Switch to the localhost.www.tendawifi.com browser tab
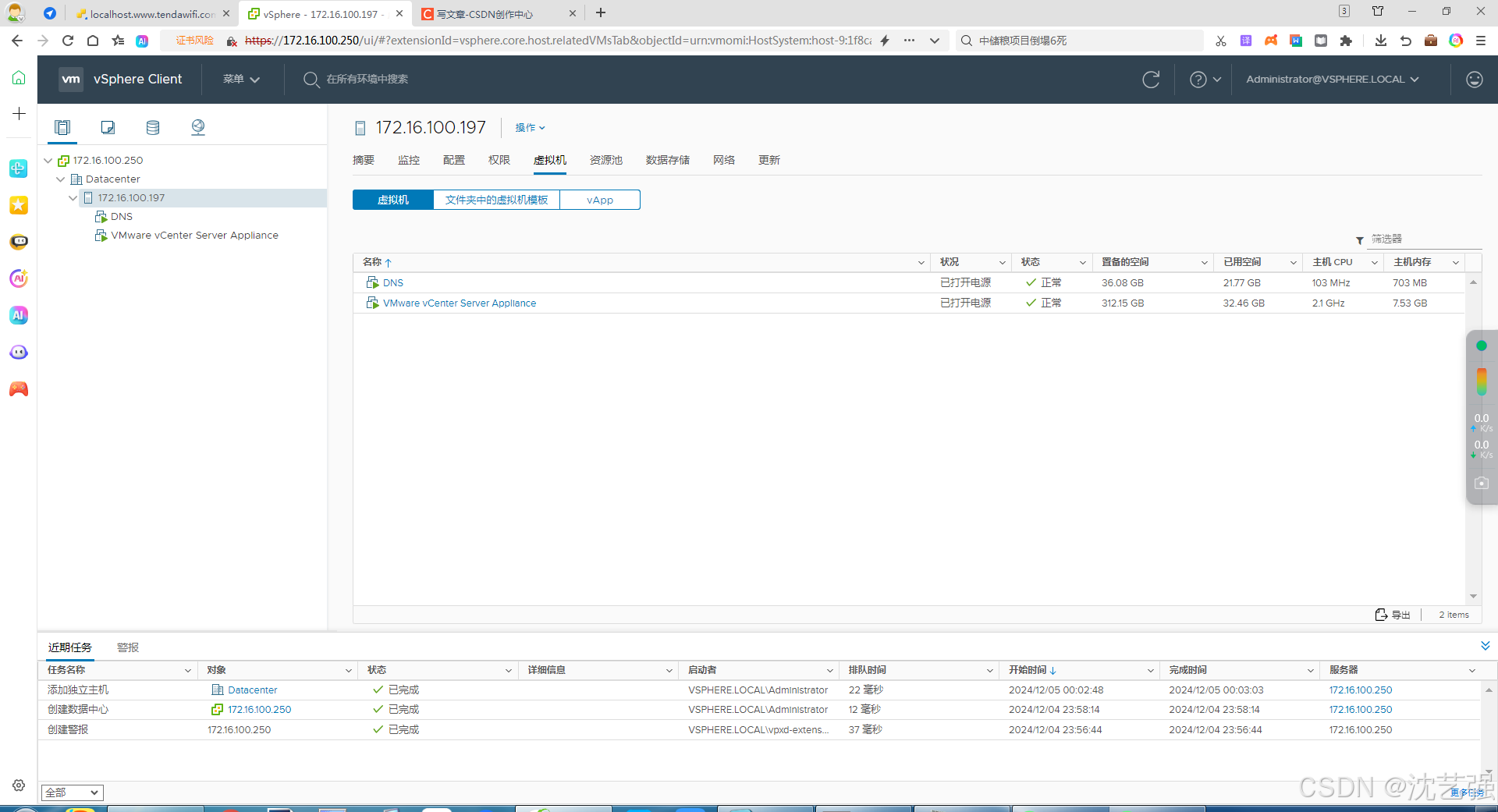 (x=152, y=13)
